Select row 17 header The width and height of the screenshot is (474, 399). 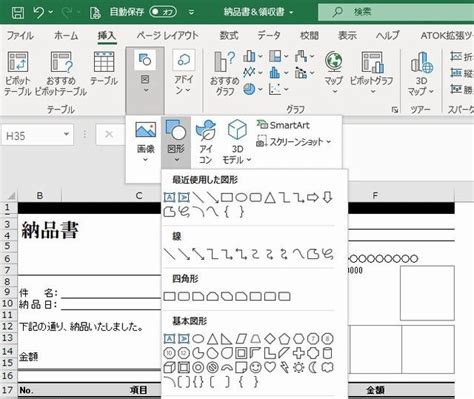pos(8,390)
